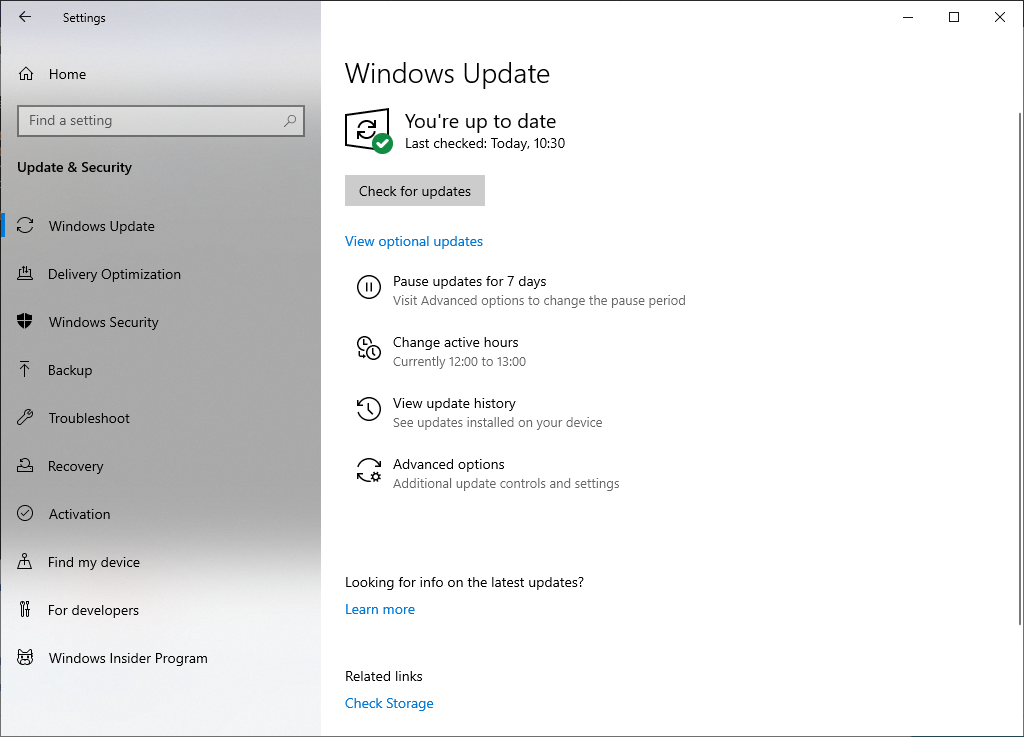Click the pause circle icon

tap(368, 287)
